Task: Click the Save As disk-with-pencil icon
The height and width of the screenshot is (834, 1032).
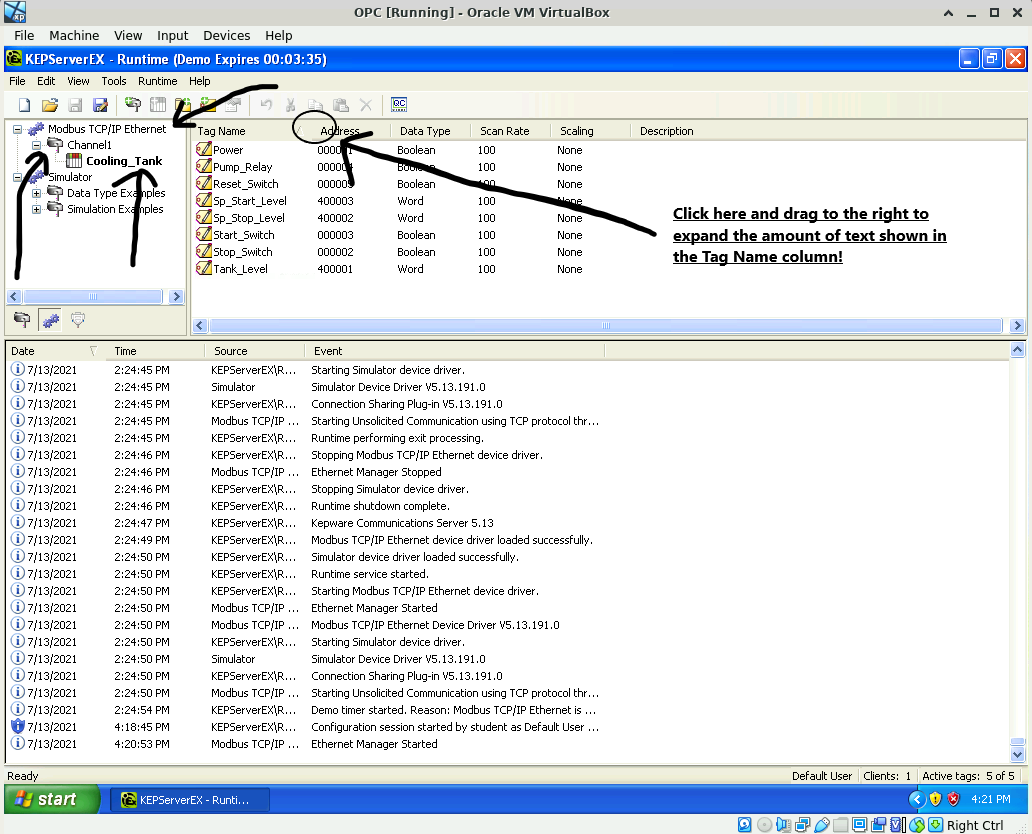Action: click(x=100, y=105)
